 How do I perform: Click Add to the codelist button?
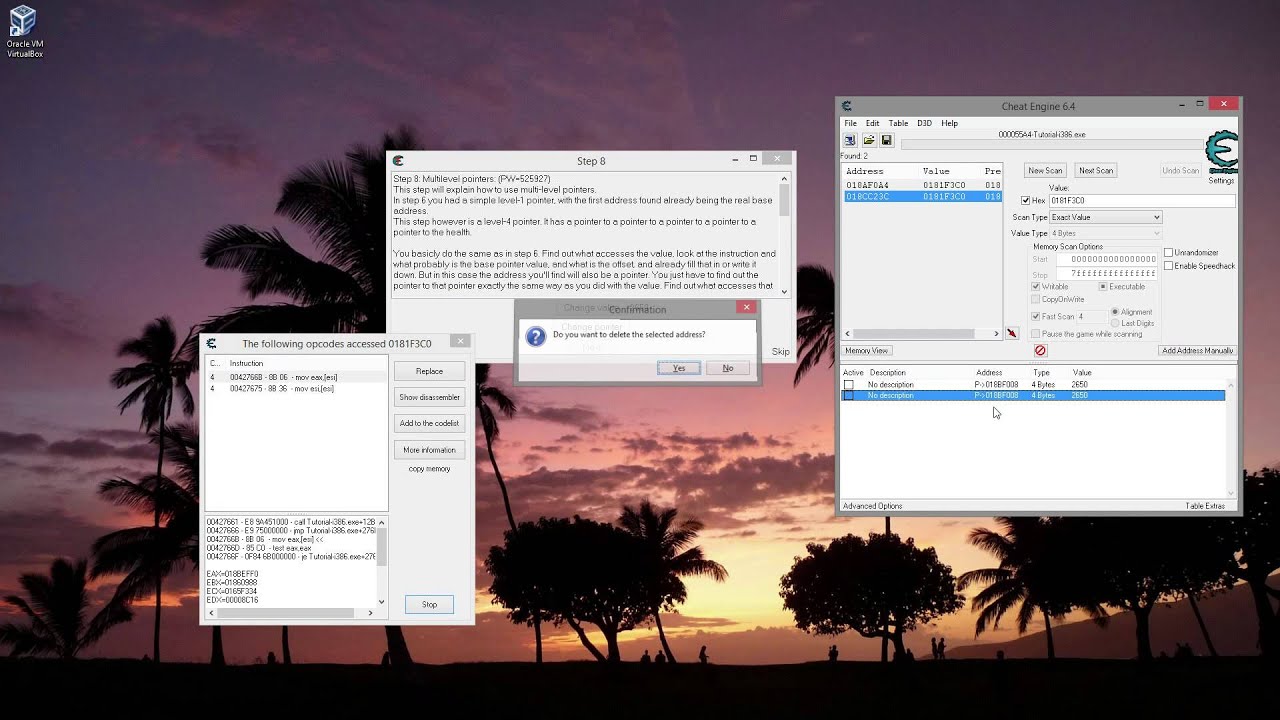[429, 423]
